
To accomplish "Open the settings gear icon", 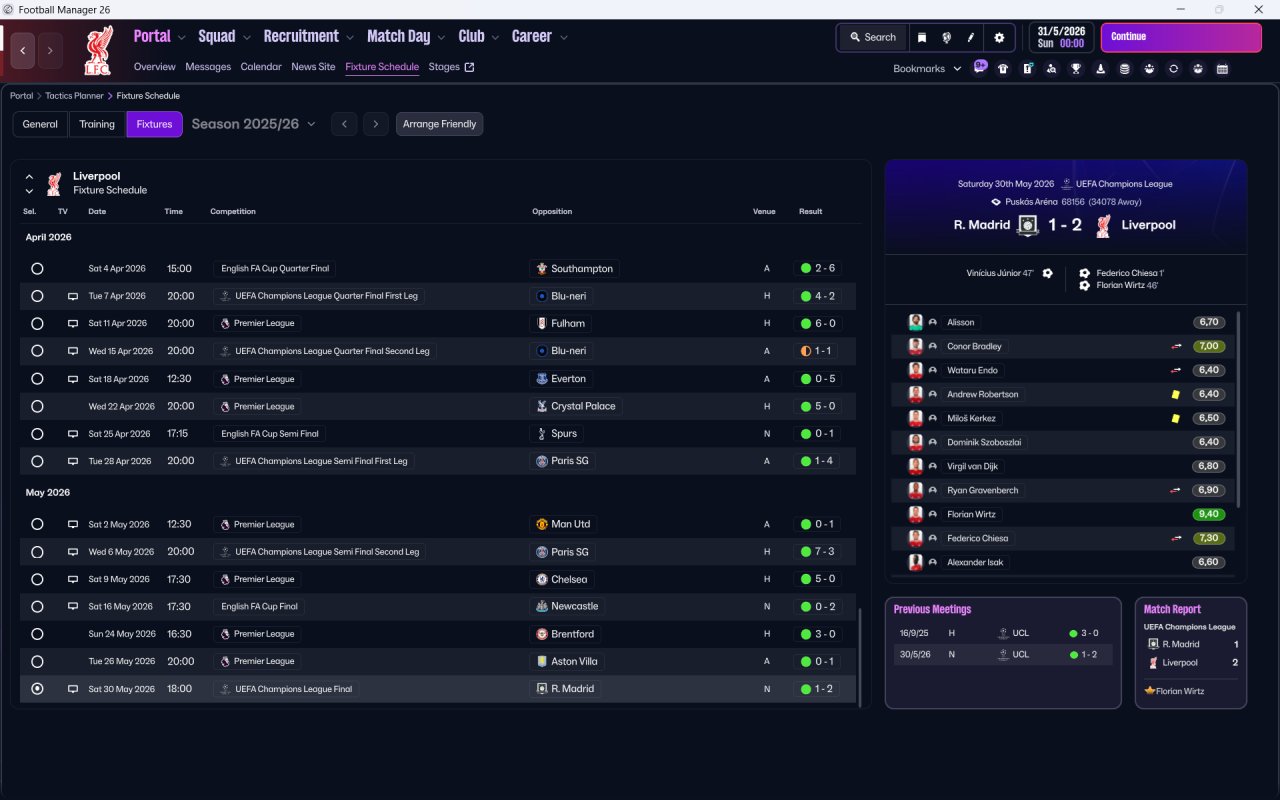I will click(x=999, y=37).
